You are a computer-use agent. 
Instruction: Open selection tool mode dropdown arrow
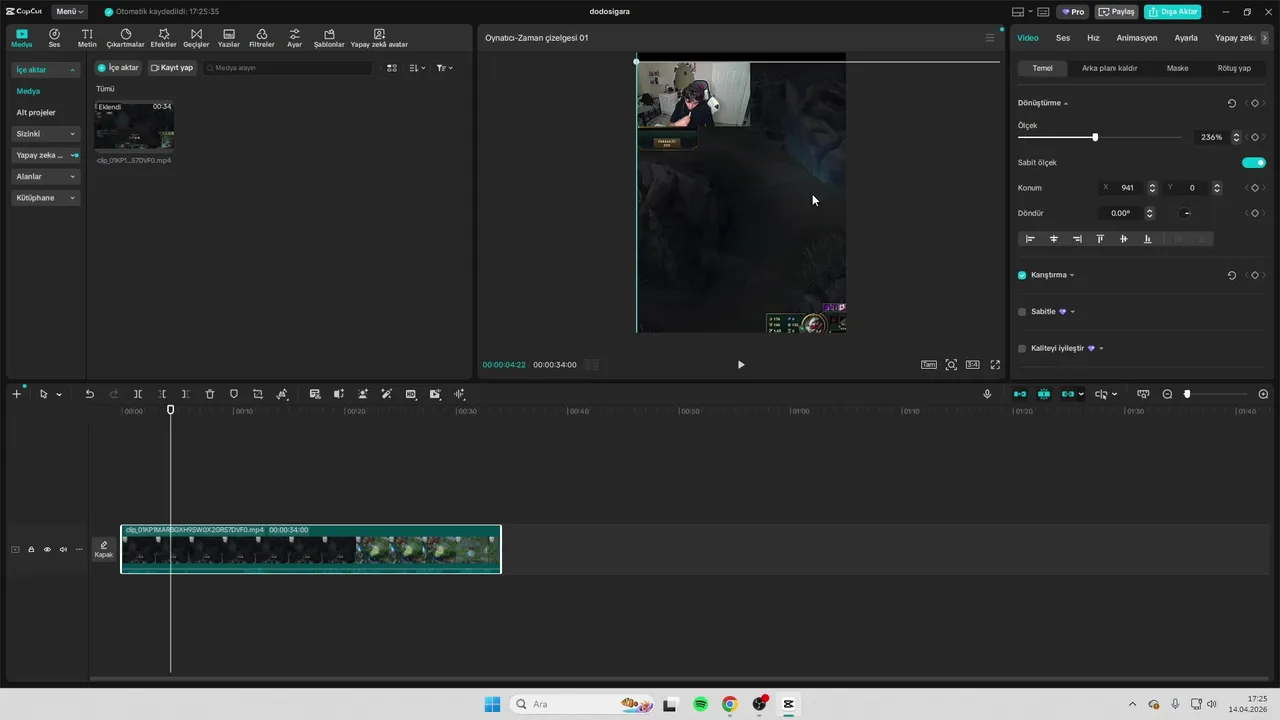tap(59, 395)
